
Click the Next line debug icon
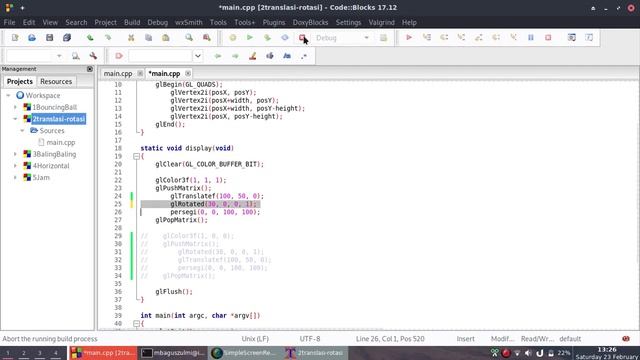tap(444, 38)
